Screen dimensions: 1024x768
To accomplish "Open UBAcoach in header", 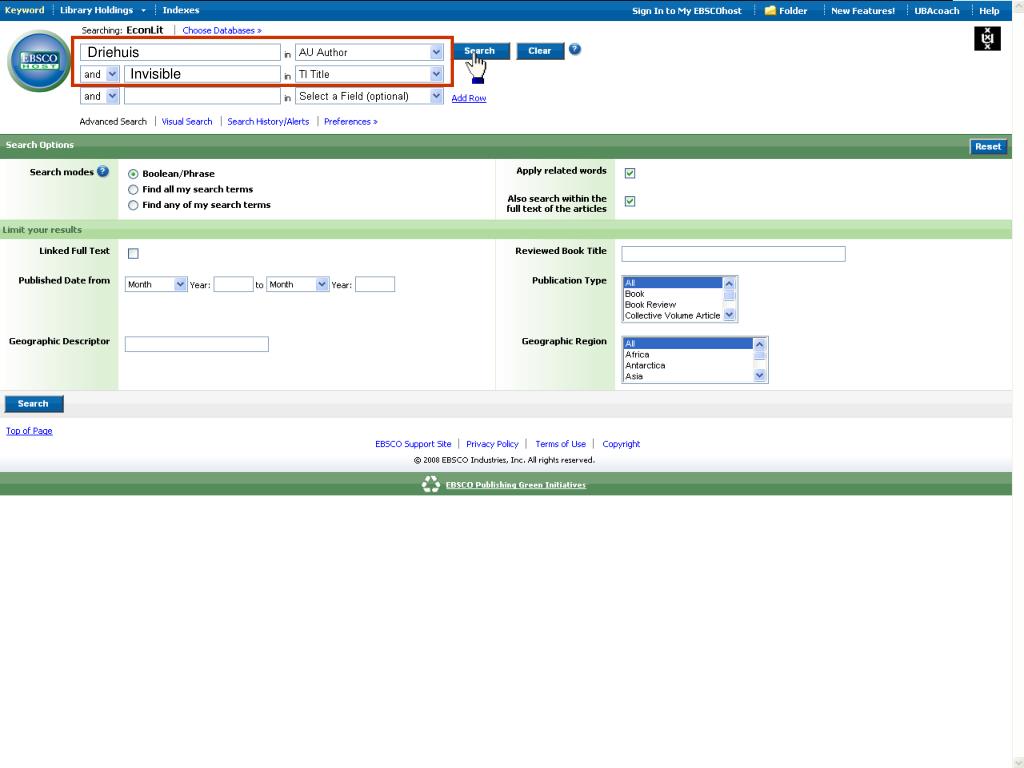I will point(936,10).
